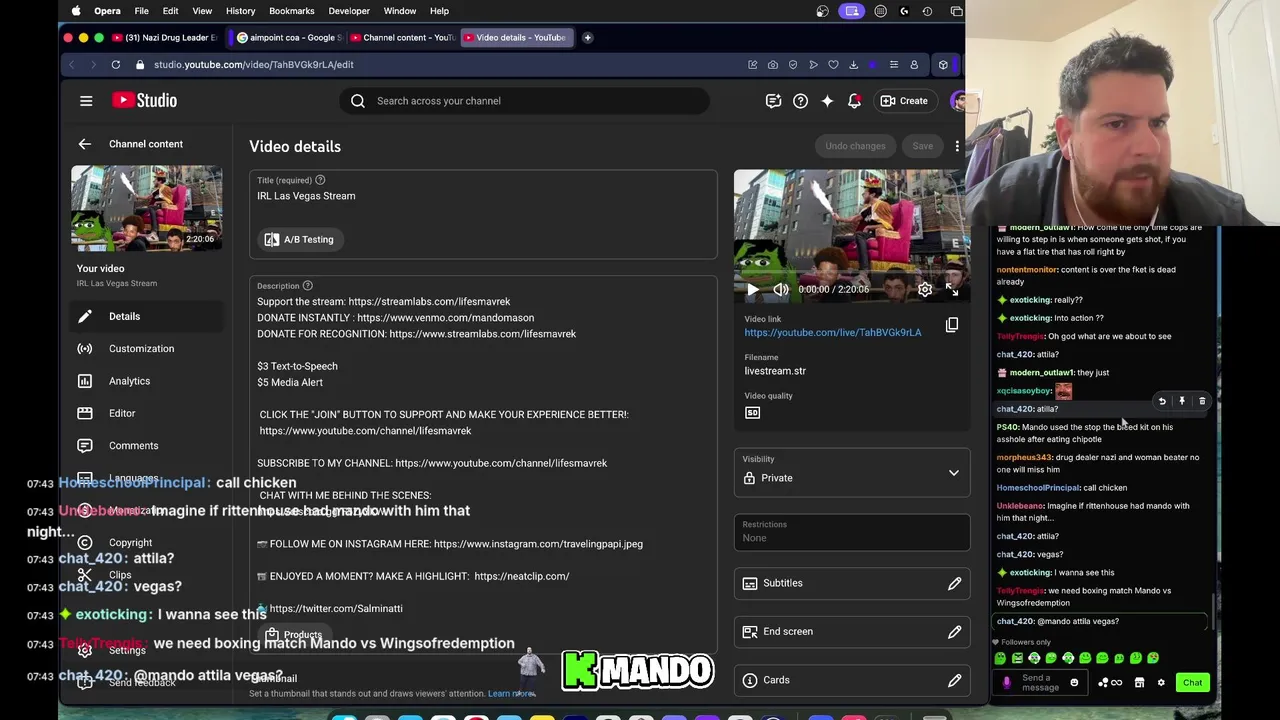Switch to Channel content browser tab
Viewport: 1280px width, 720px height.
402,37
